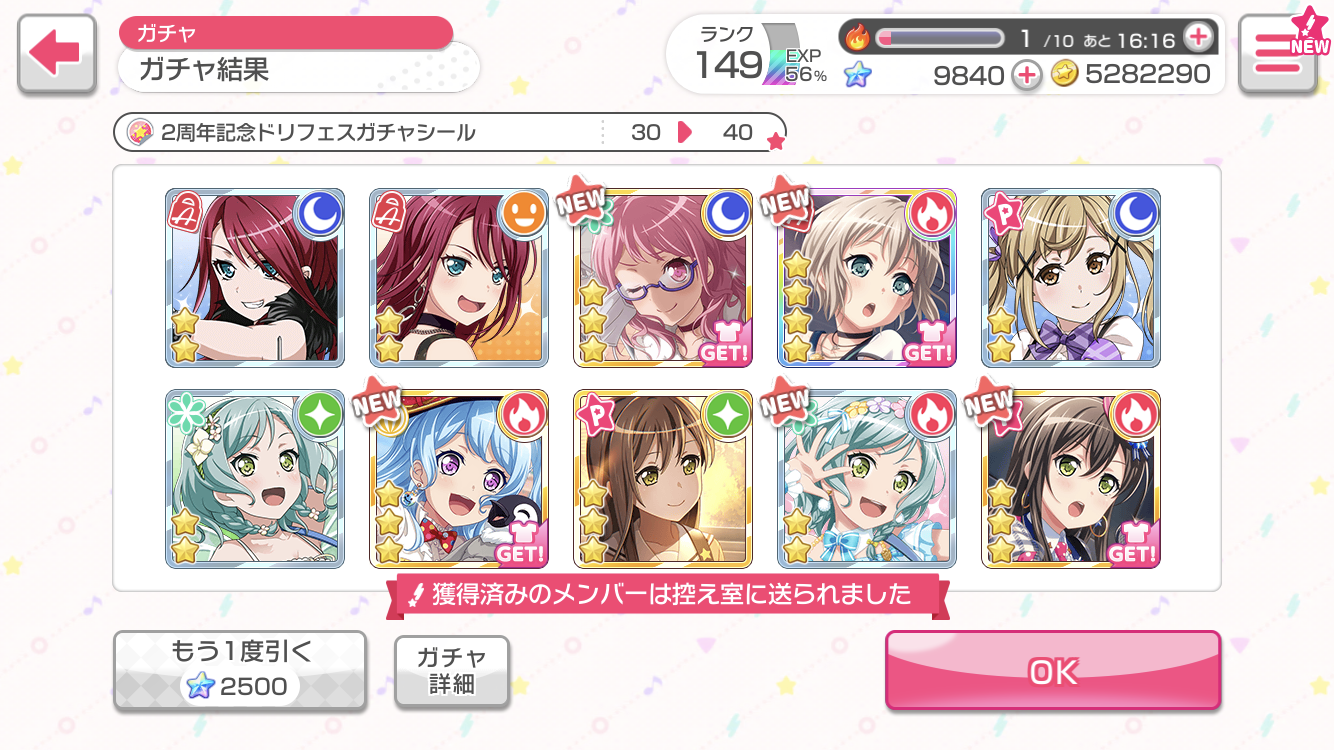Open ガチャ詳細 gacha details
The width and height of the screenshot is (1334, 750).
tap(452, 671)
